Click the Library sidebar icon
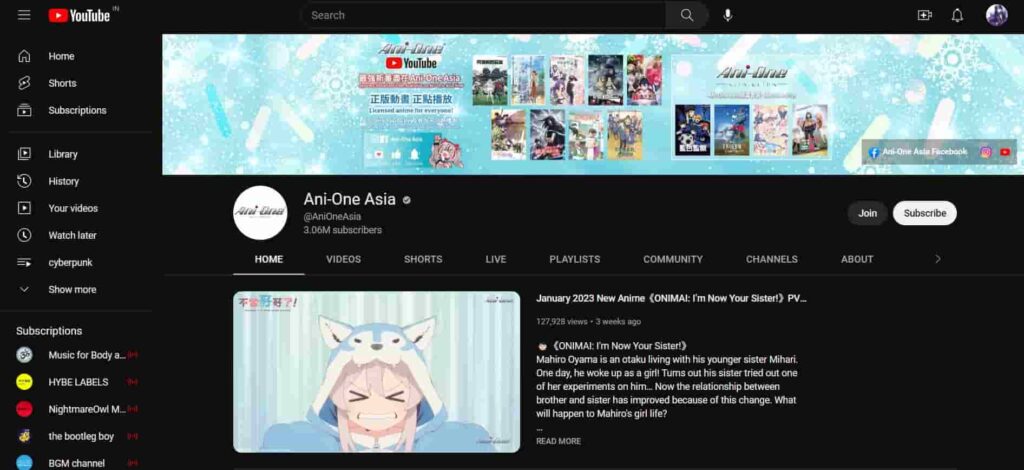This screenshot has height=470, width=1024. click(24, 154)
